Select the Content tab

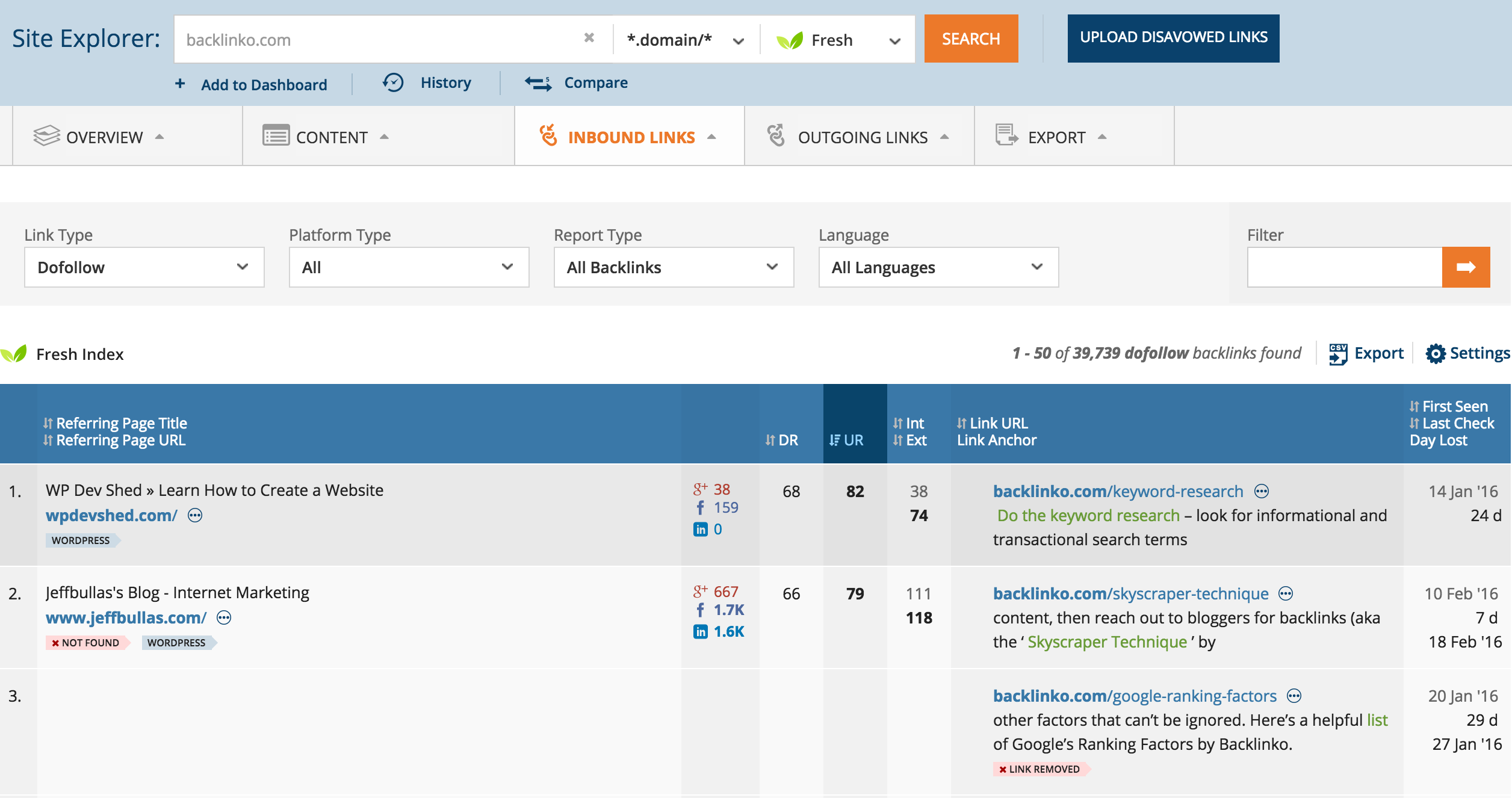(x=379, y=136)
